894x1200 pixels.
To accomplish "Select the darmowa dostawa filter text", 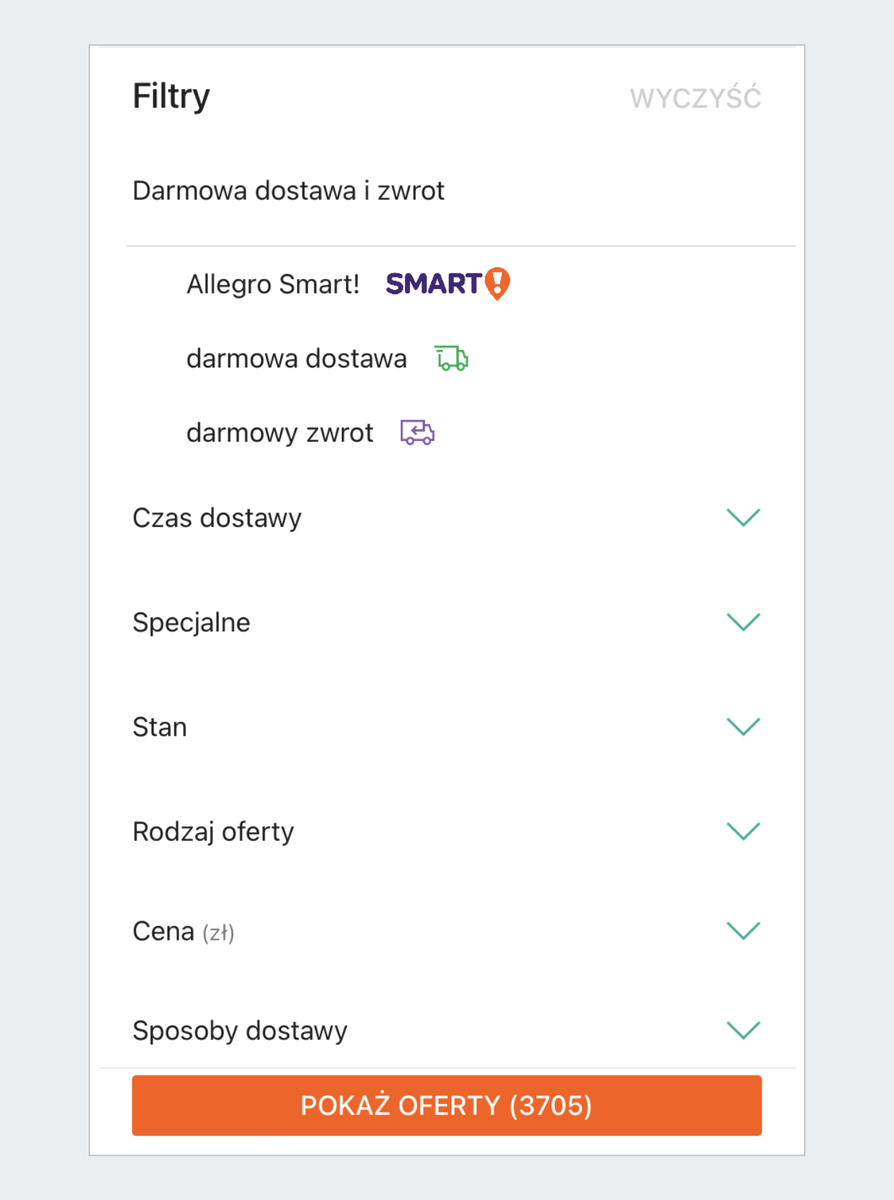I will coord(296,359).
